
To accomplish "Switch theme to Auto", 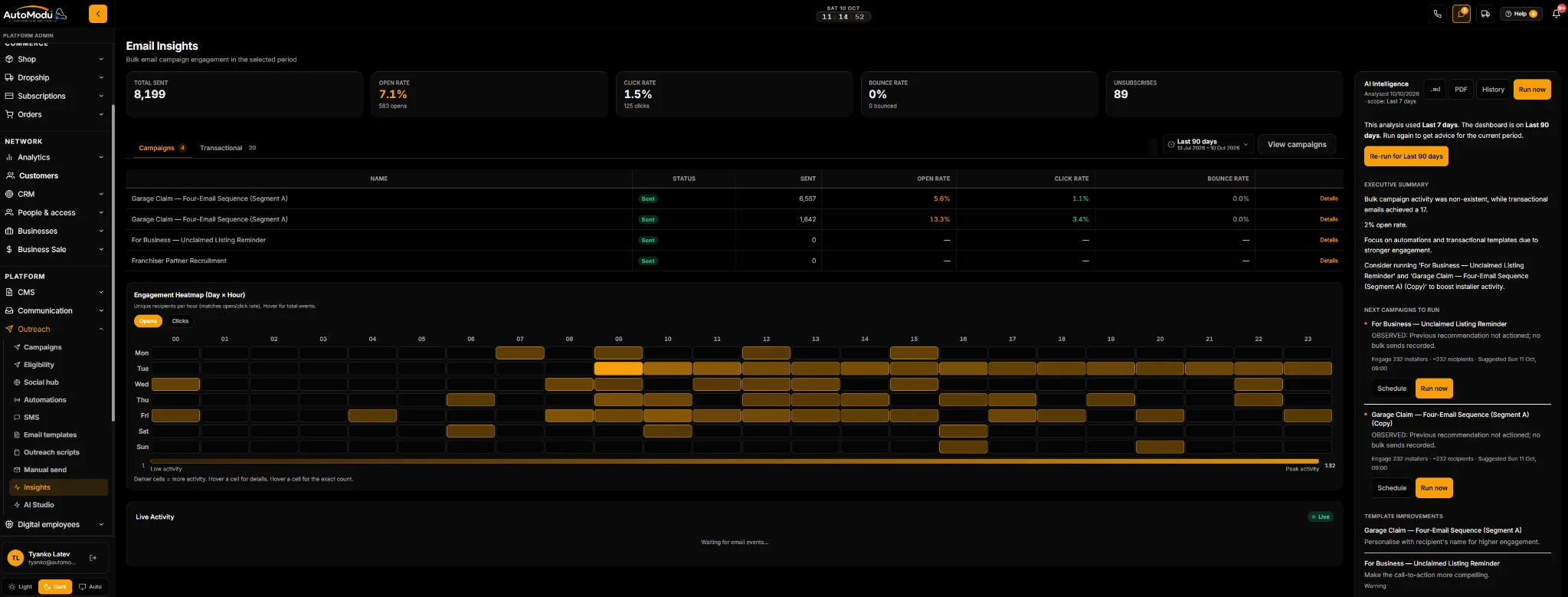I will pyautogui.click(x=90, y=587).
